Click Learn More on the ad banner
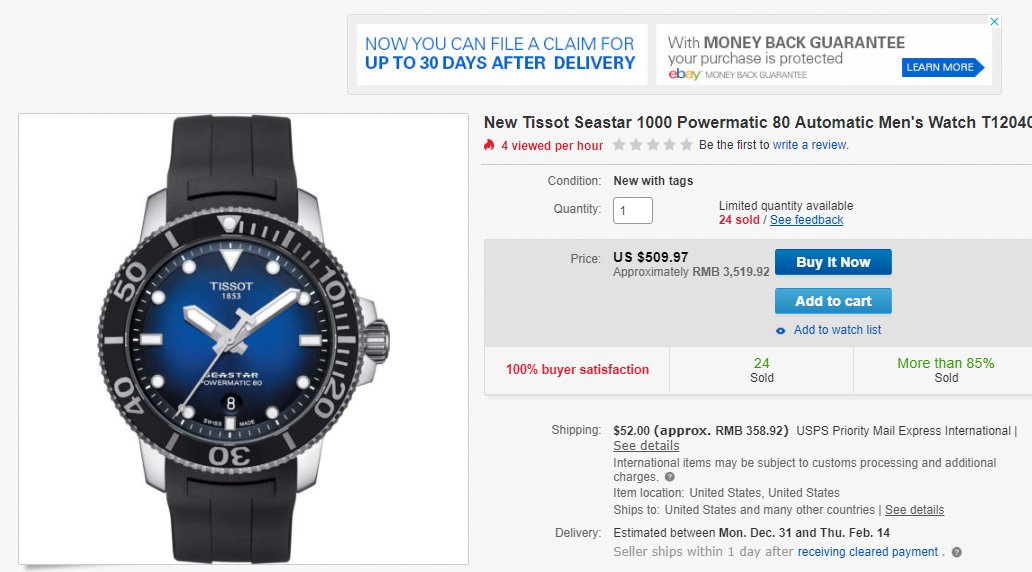 tap(940, 67)
